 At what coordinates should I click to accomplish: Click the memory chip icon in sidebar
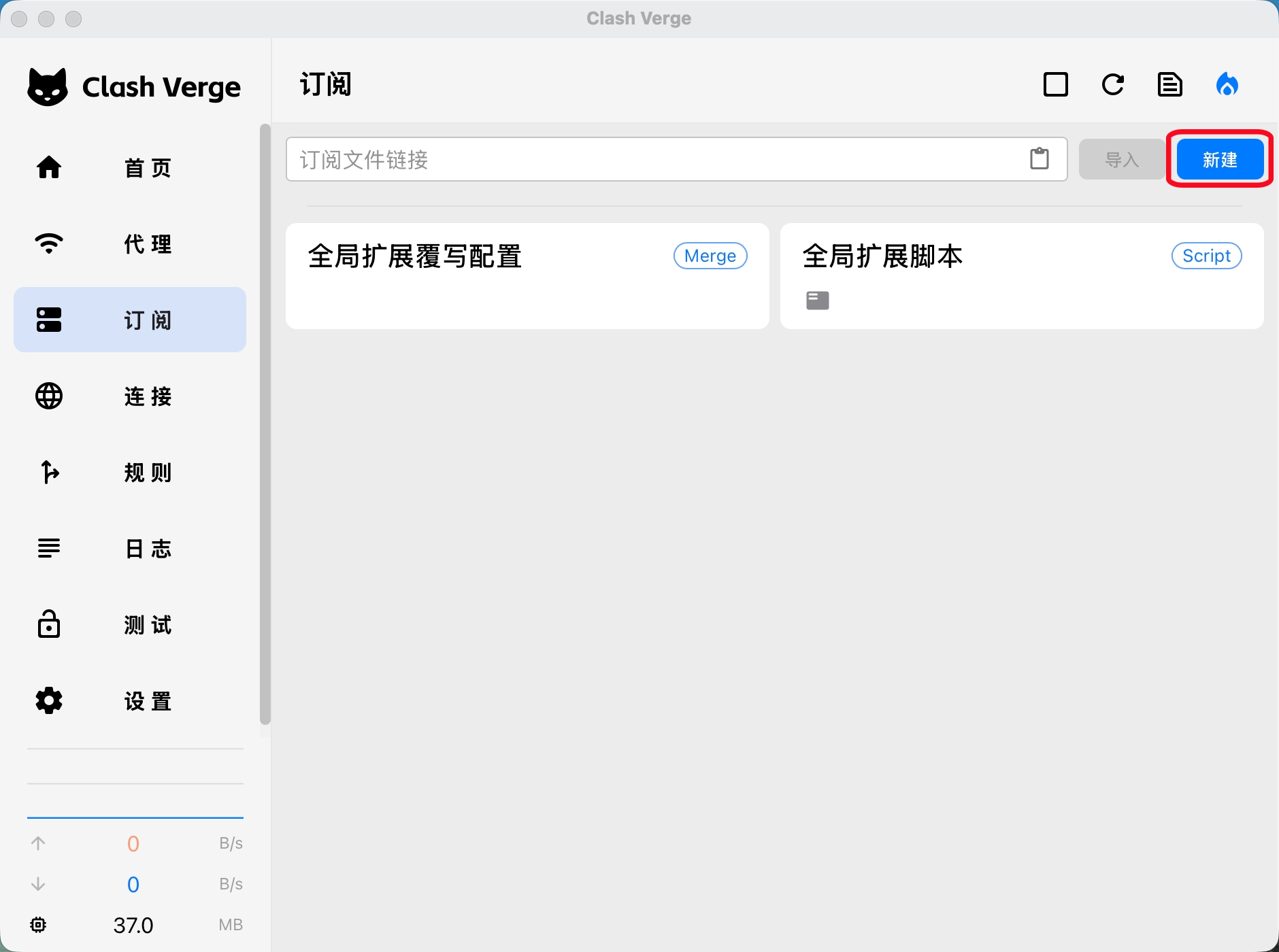point(38,925)
